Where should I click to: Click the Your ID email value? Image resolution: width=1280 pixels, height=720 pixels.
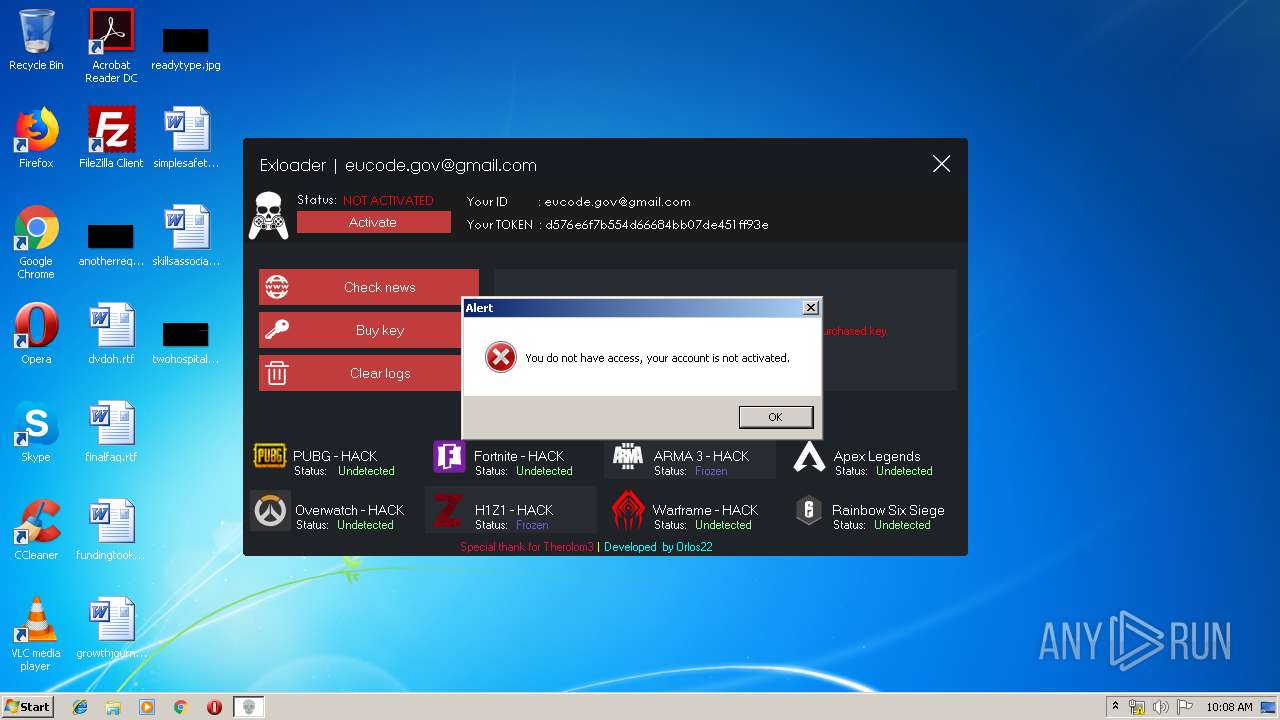click(617, 202)
